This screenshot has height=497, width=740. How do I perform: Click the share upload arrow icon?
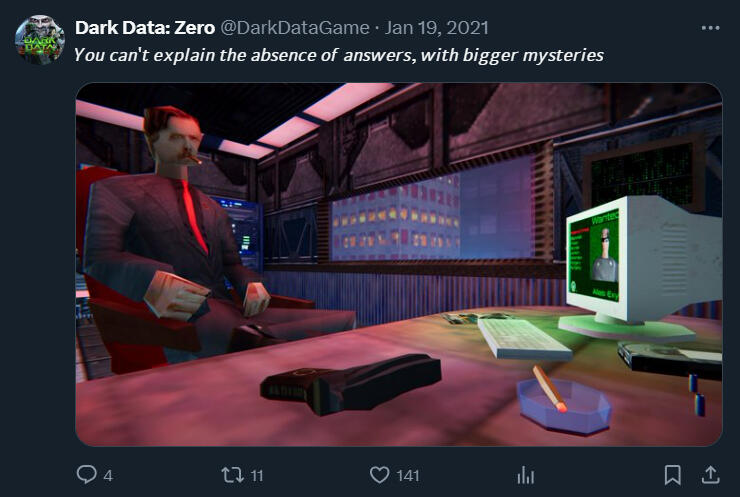pos(710,475)
